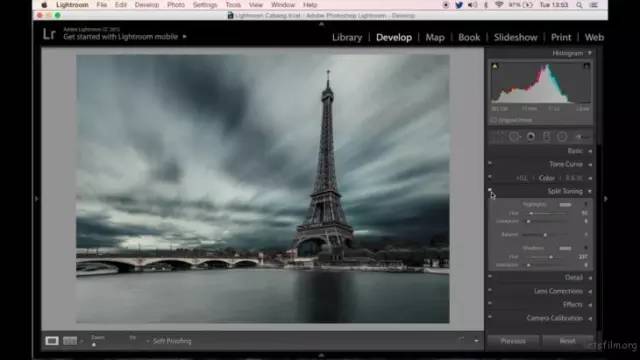The width and height of the screenshot is (640, 360).
Task: Open the Highlights color swatch
Action: tap(565, 204)
